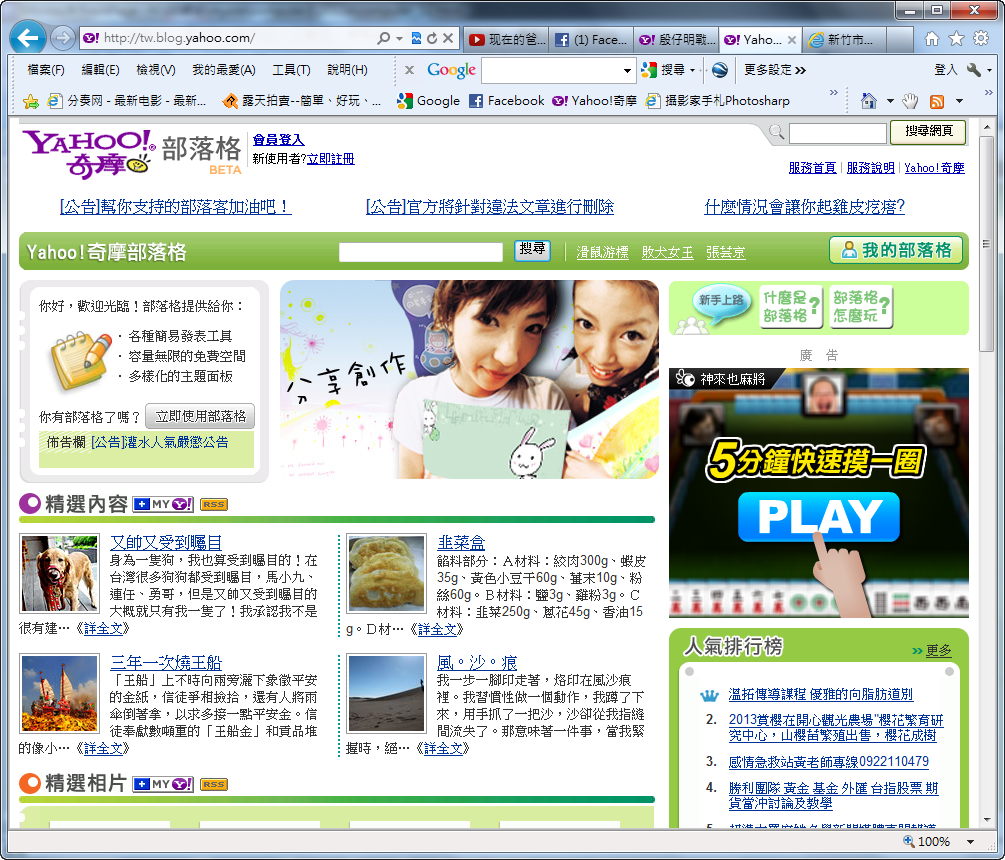Open the 我的最愛(A) menu
This screenshot has height=860, width=1005.
point(224,70)
